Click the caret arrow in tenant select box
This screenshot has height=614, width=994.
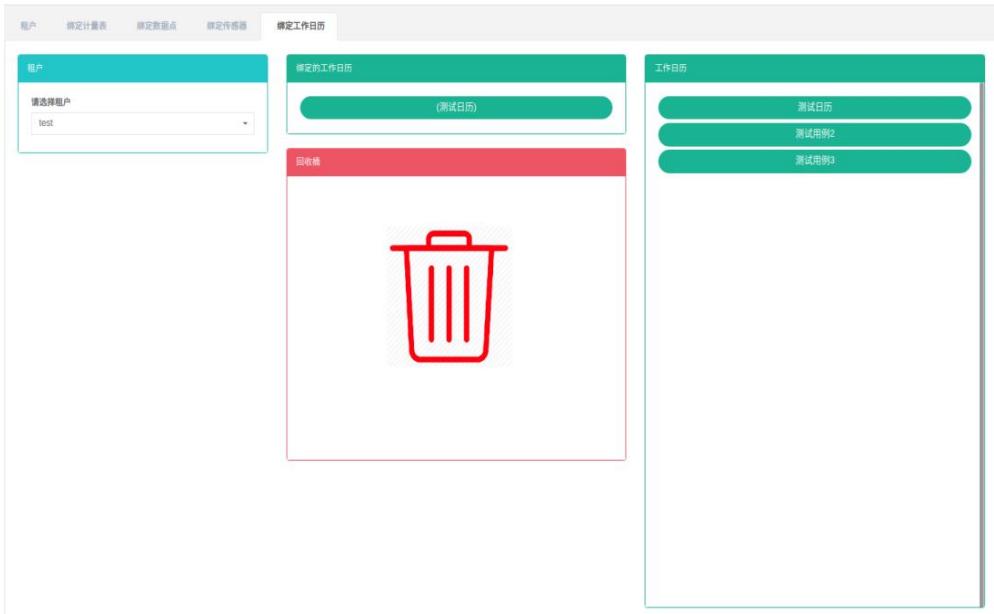[245, 124]
